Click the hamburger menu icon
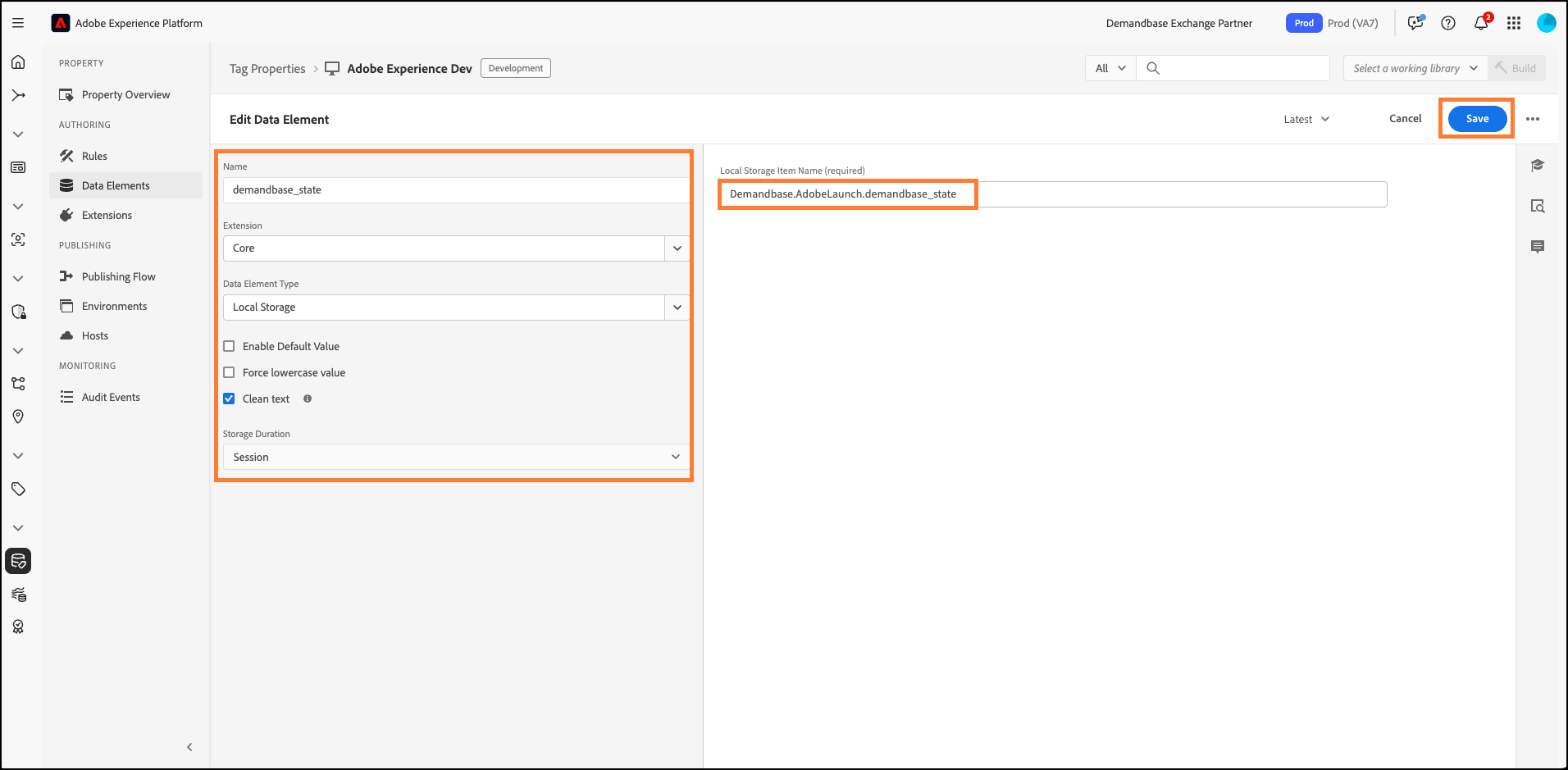 click(18, 23)
